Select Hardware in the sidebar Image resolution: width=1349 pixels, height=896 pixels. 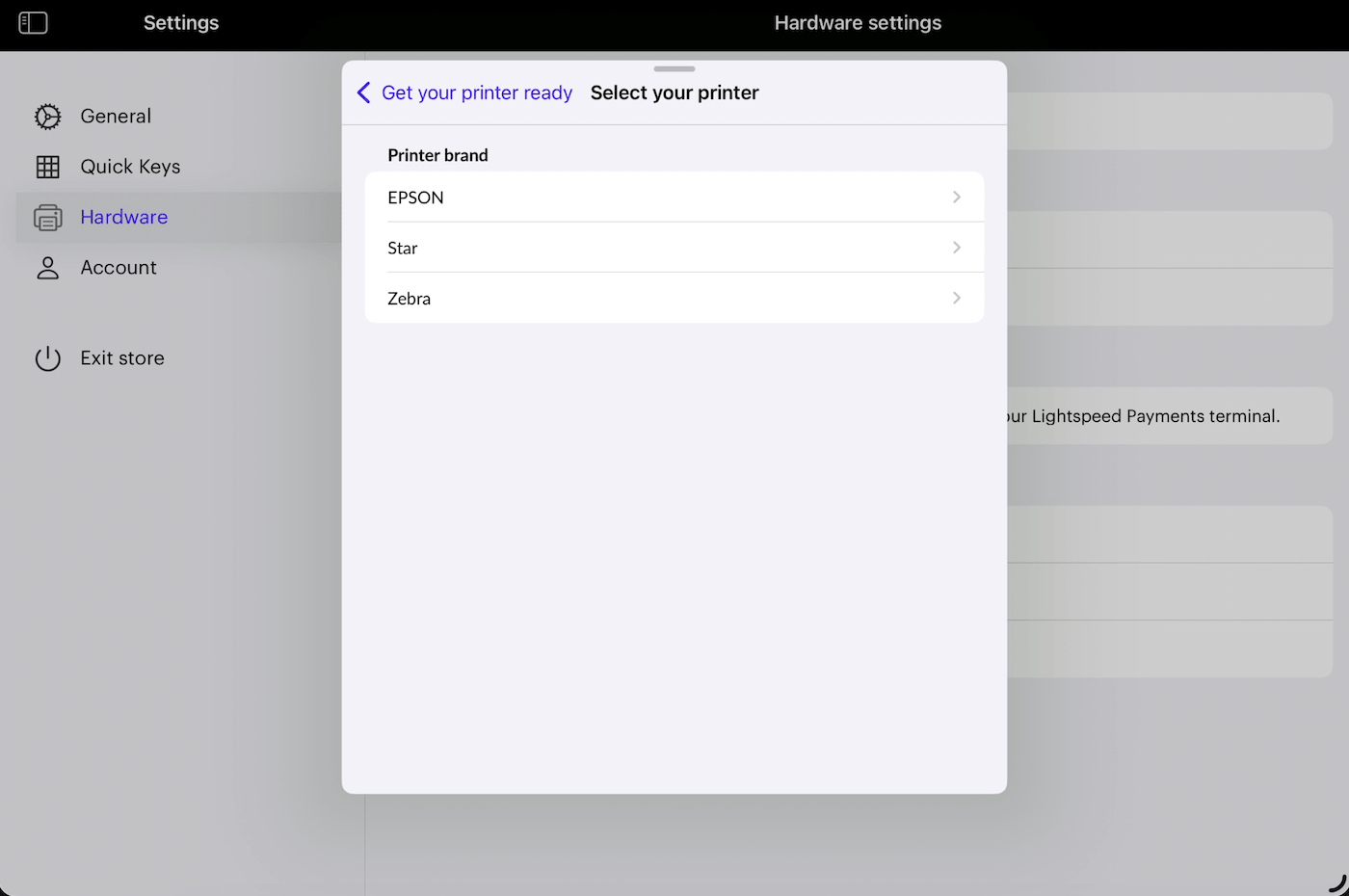[124, 218]
